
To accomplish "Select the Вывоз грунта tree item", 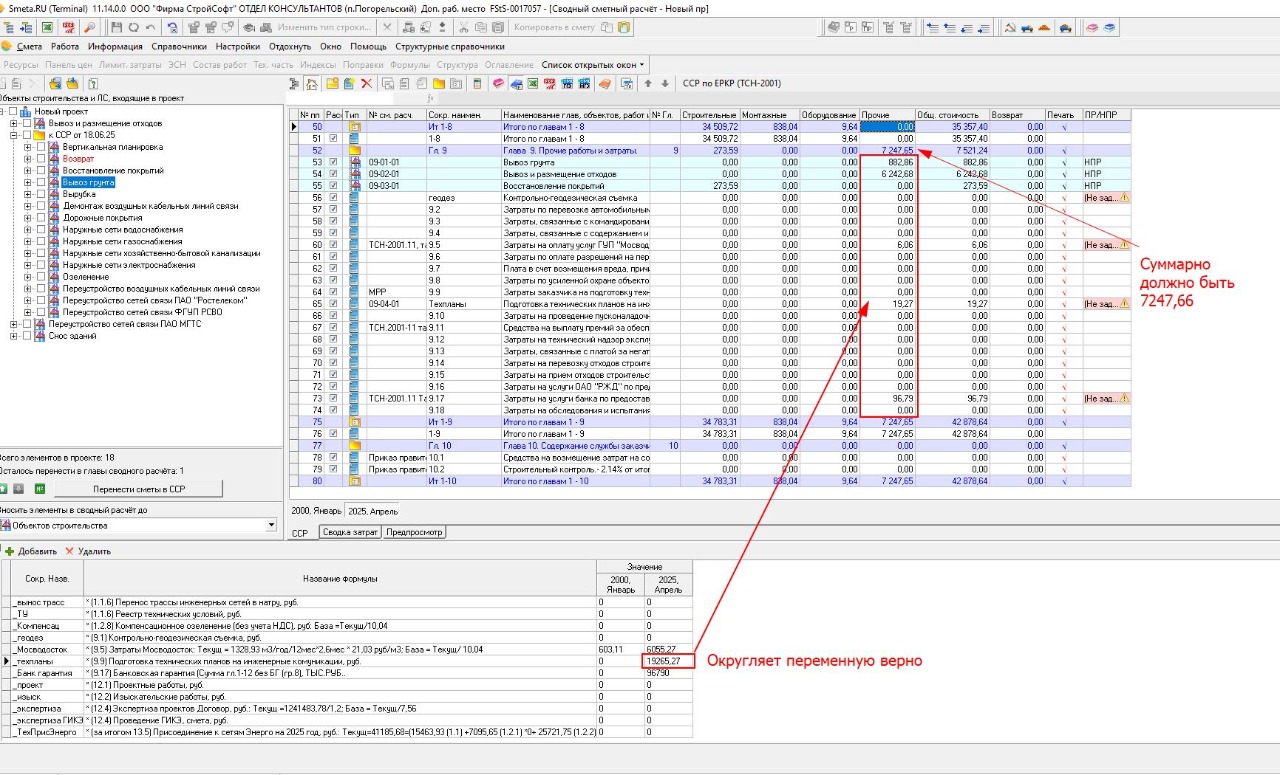I will [88, 183].
